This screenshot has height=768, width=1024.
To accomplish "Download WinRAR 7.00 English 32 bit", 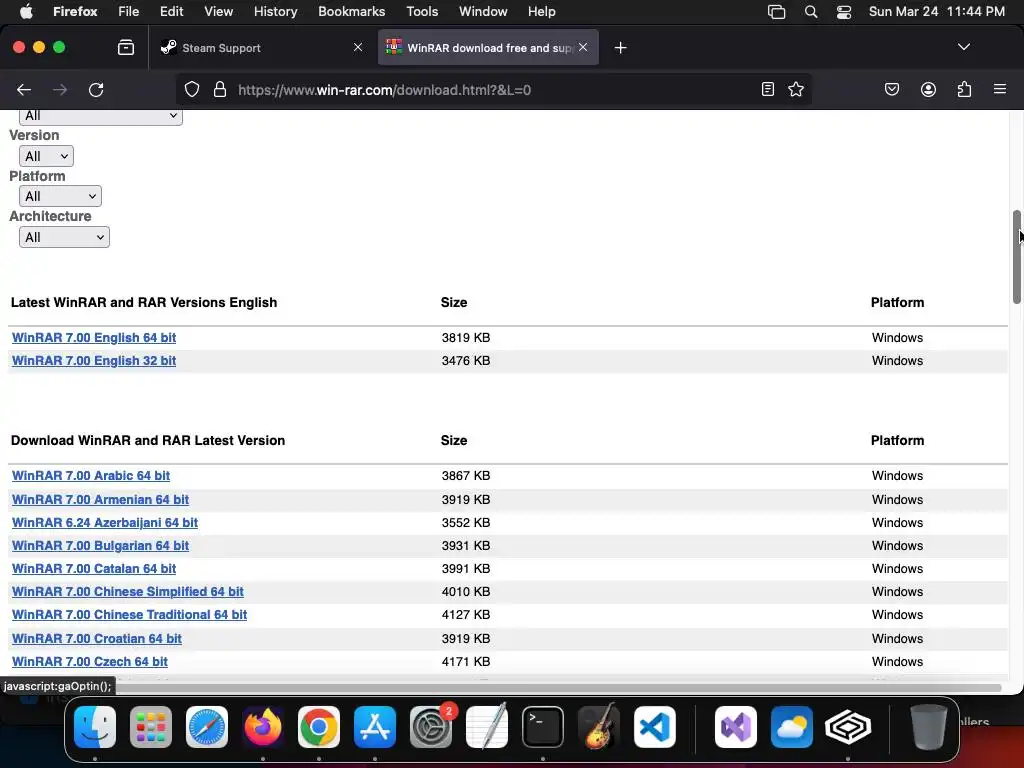I will [x=94, y=360].
